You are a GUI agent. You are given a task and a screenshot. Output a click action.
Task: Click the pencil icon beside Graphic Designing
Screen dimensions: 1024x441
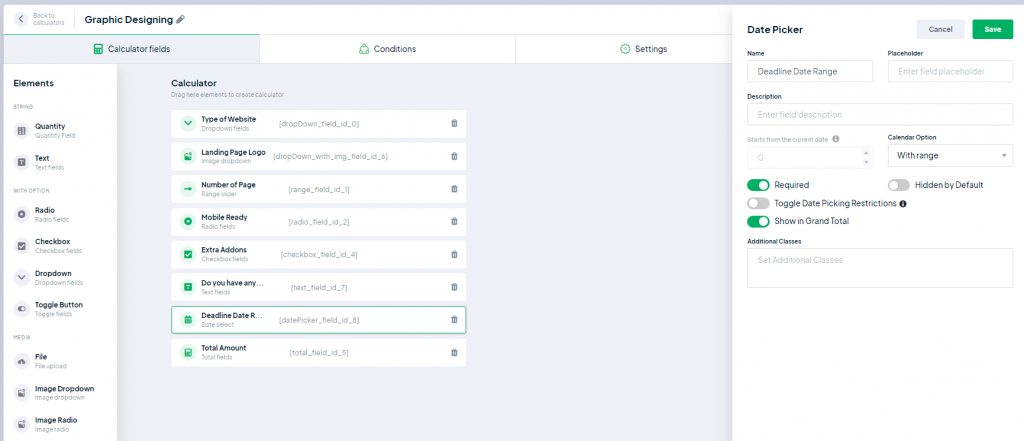(181, 20)
